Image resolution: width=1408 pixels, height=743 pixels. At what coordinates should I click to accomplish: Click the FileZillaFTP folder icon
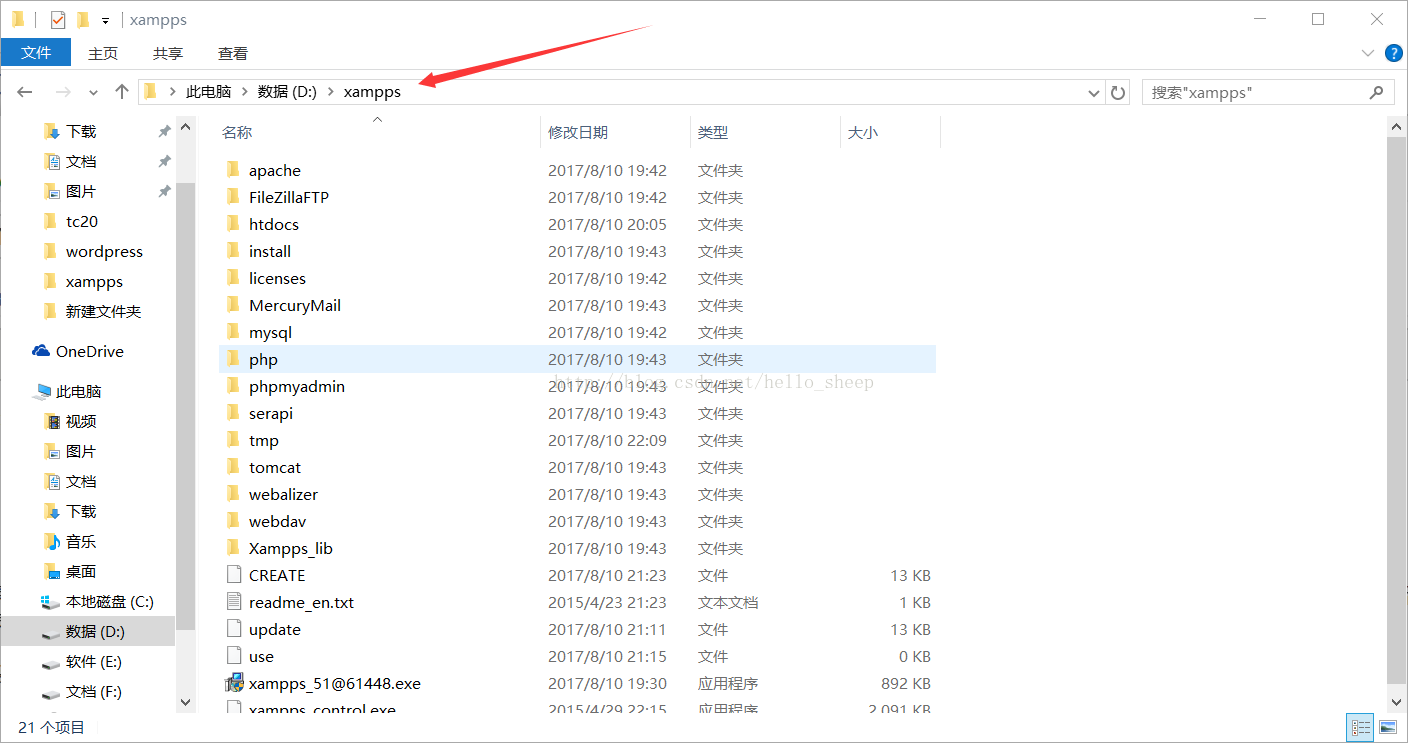click(x=233, y=197)
